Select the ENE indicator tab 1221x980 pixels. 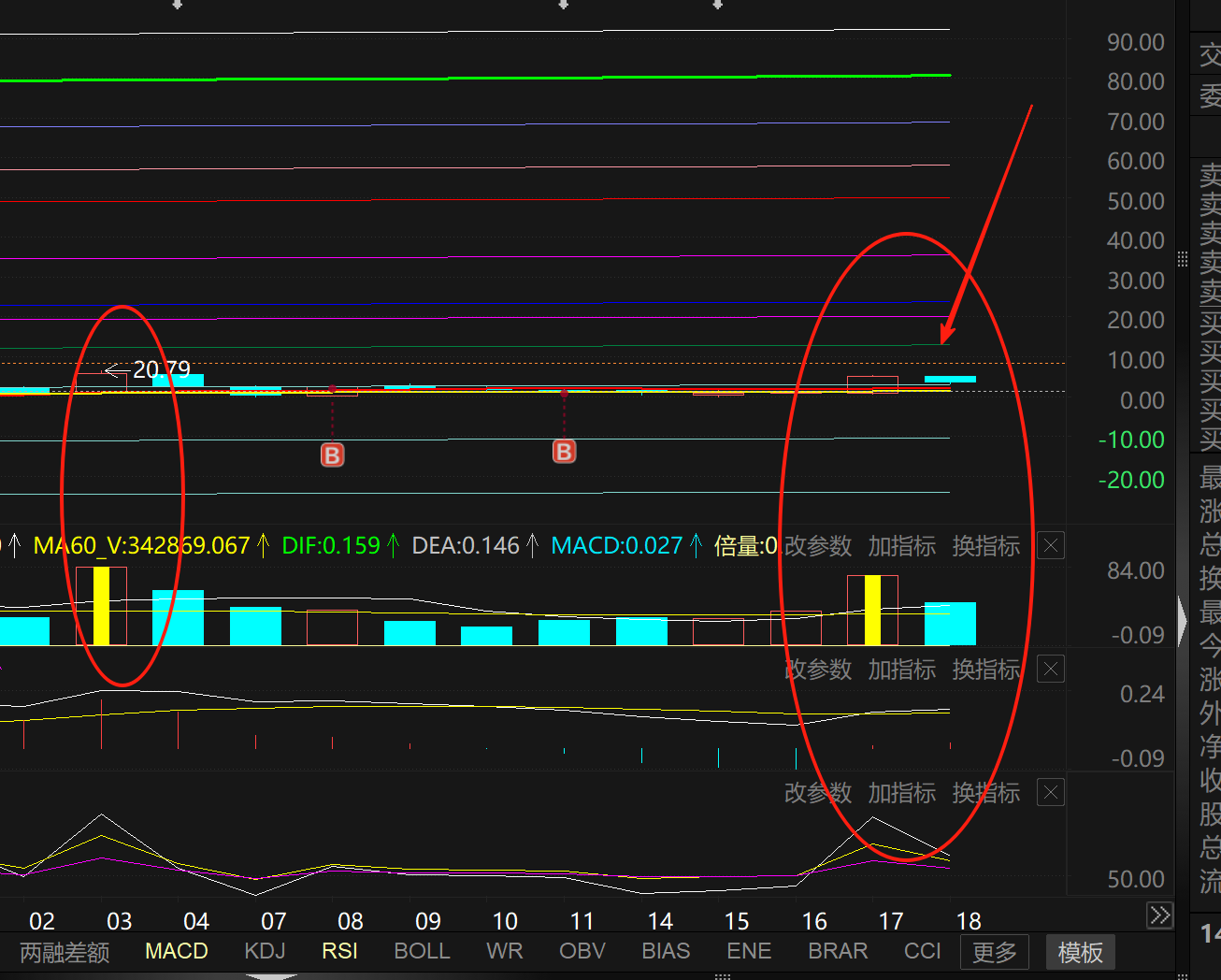[749, 951]
